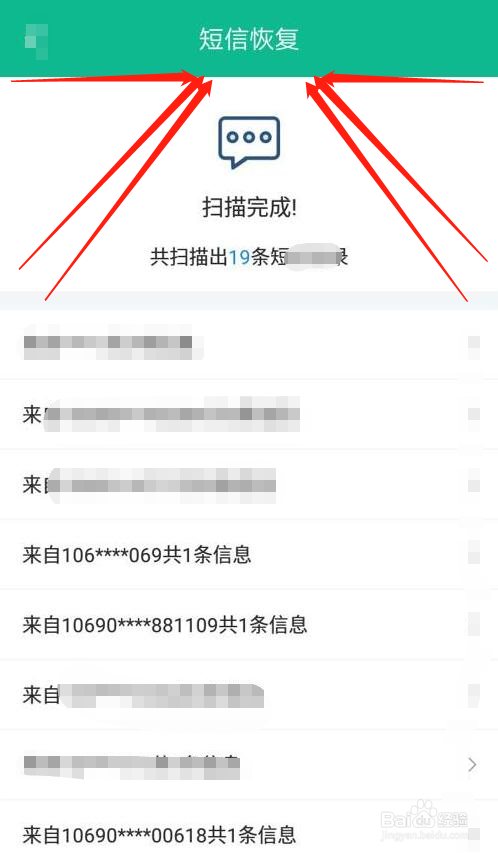Open blurred row below 10690****881109 entry
This screenshot has height=853, width=498.
[249, 695]
